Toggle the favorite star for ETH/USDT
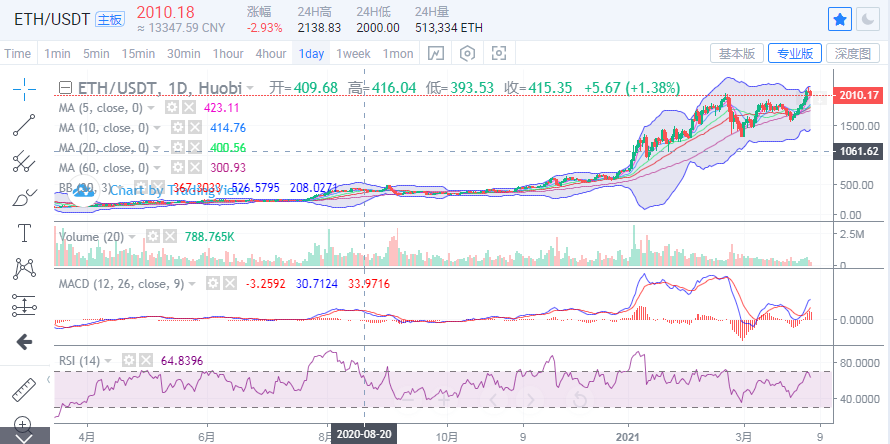This screenshot has width=890, height=444. pos(841,18)
